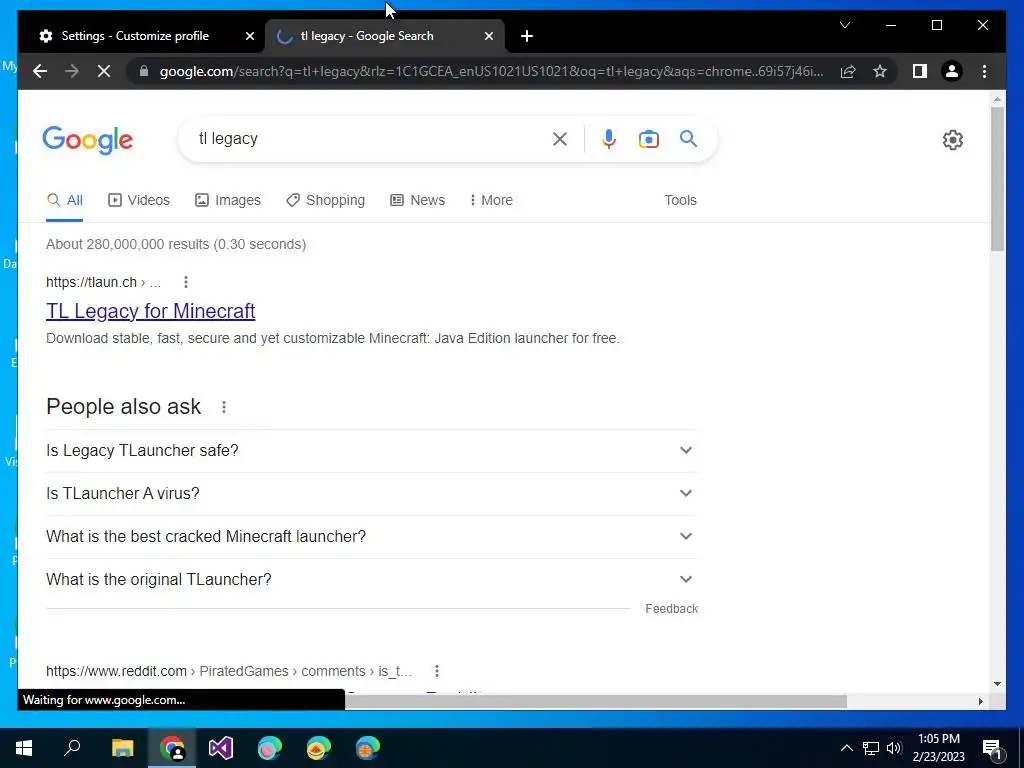Open the More search categories menu
Viewport: 1024px width, 768px height.
tap(491, 200)
